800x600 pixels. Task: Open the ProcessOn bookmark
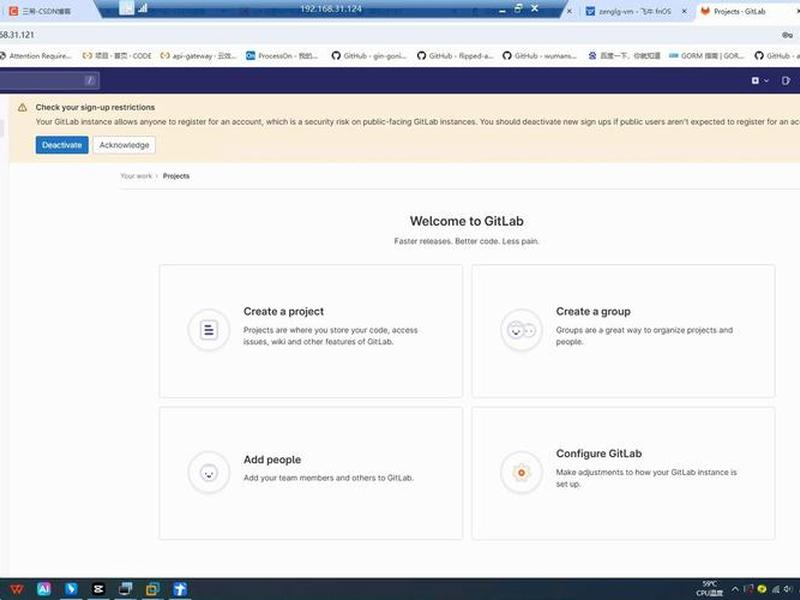pyautogui.click(x=282, y=56)
